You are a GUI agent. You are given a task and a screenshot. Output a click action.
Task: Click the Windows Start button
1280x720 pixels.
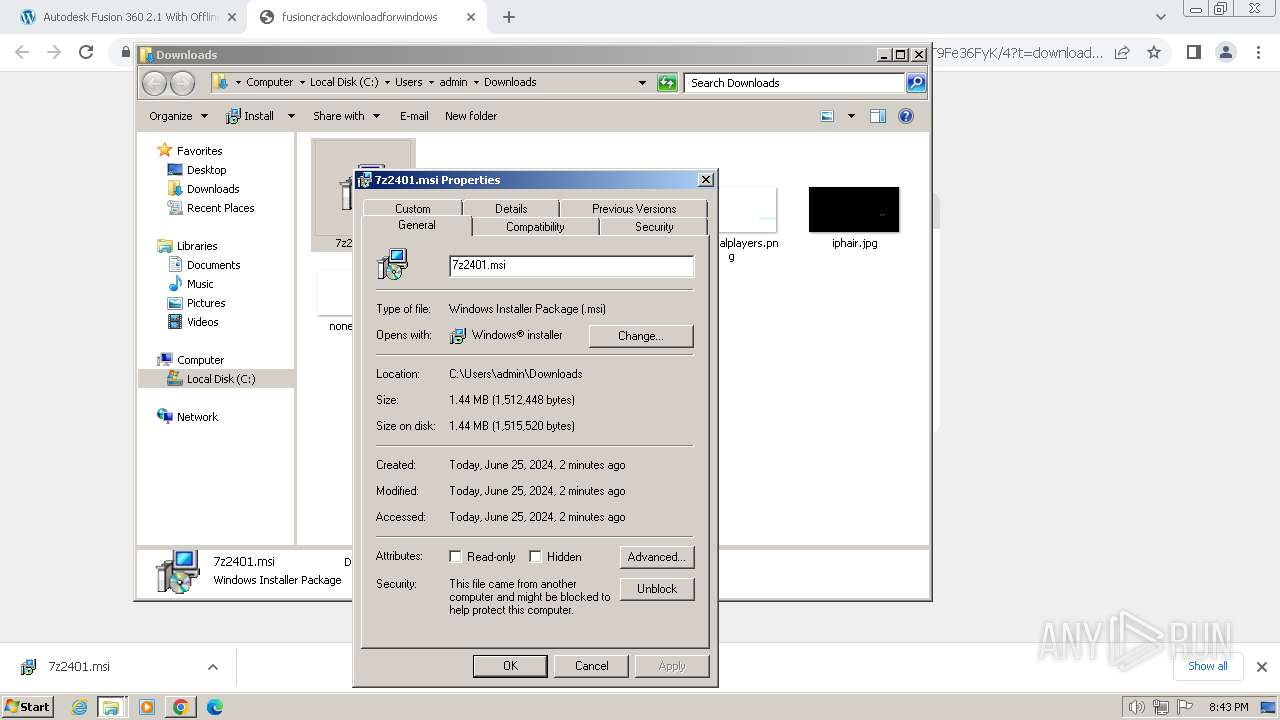27,706
